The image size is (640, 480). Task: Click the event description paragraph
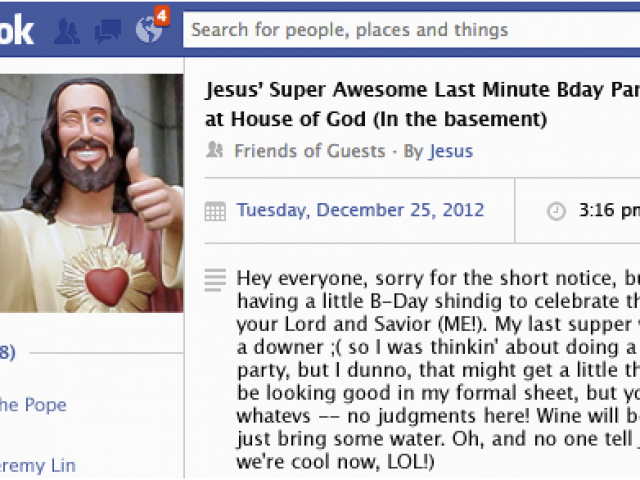pyautogui.click(x=438, y=370)
